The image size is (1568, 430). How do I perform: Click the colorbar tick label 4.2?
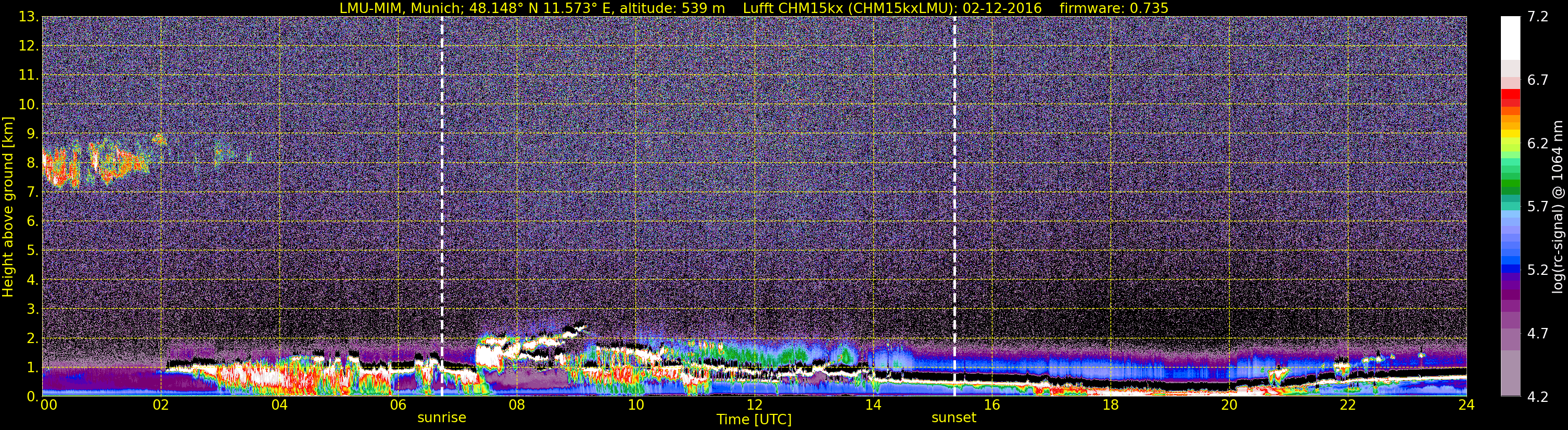[1538, 397]
